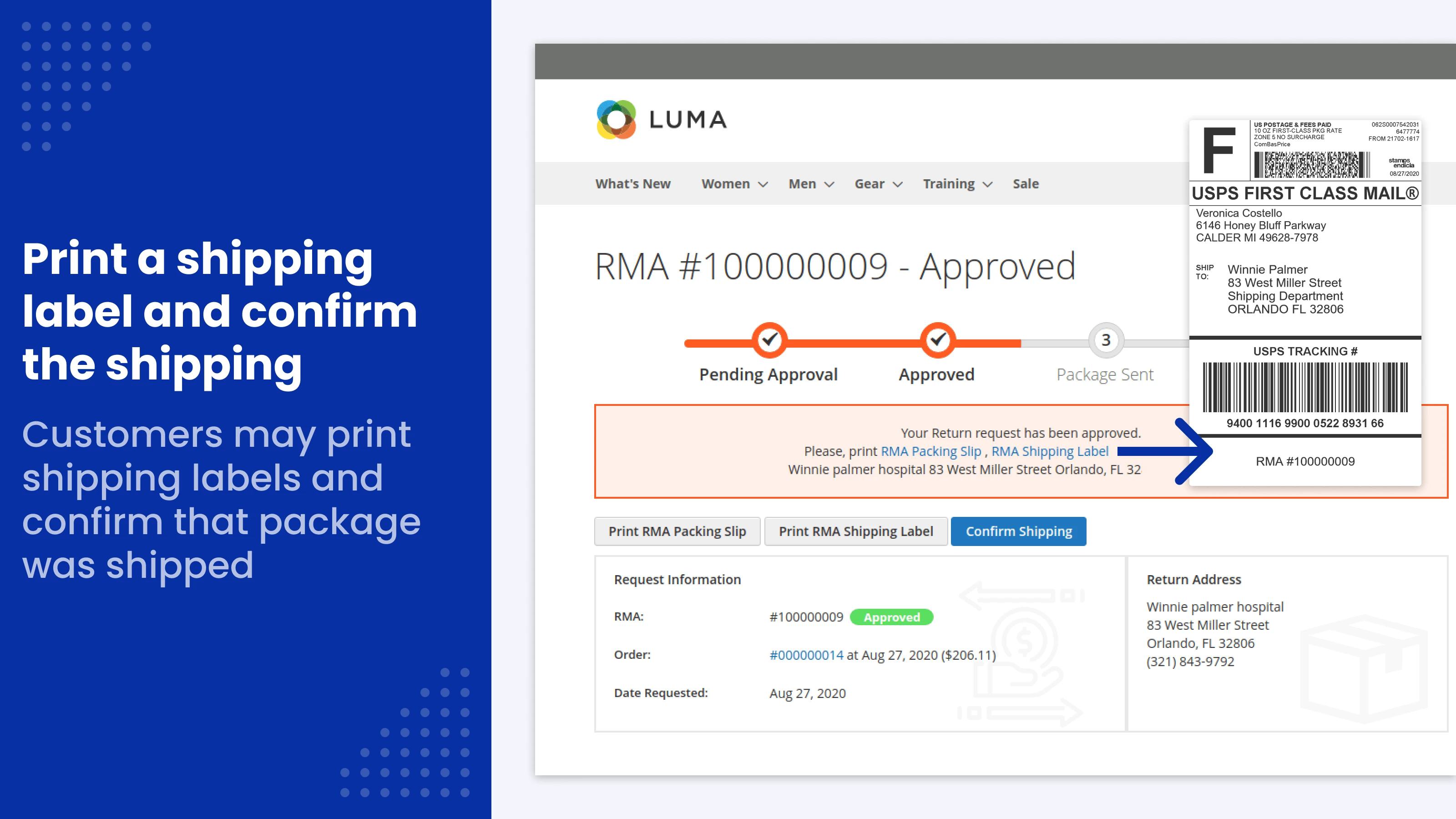Click the Luma logo

(660, 119)
